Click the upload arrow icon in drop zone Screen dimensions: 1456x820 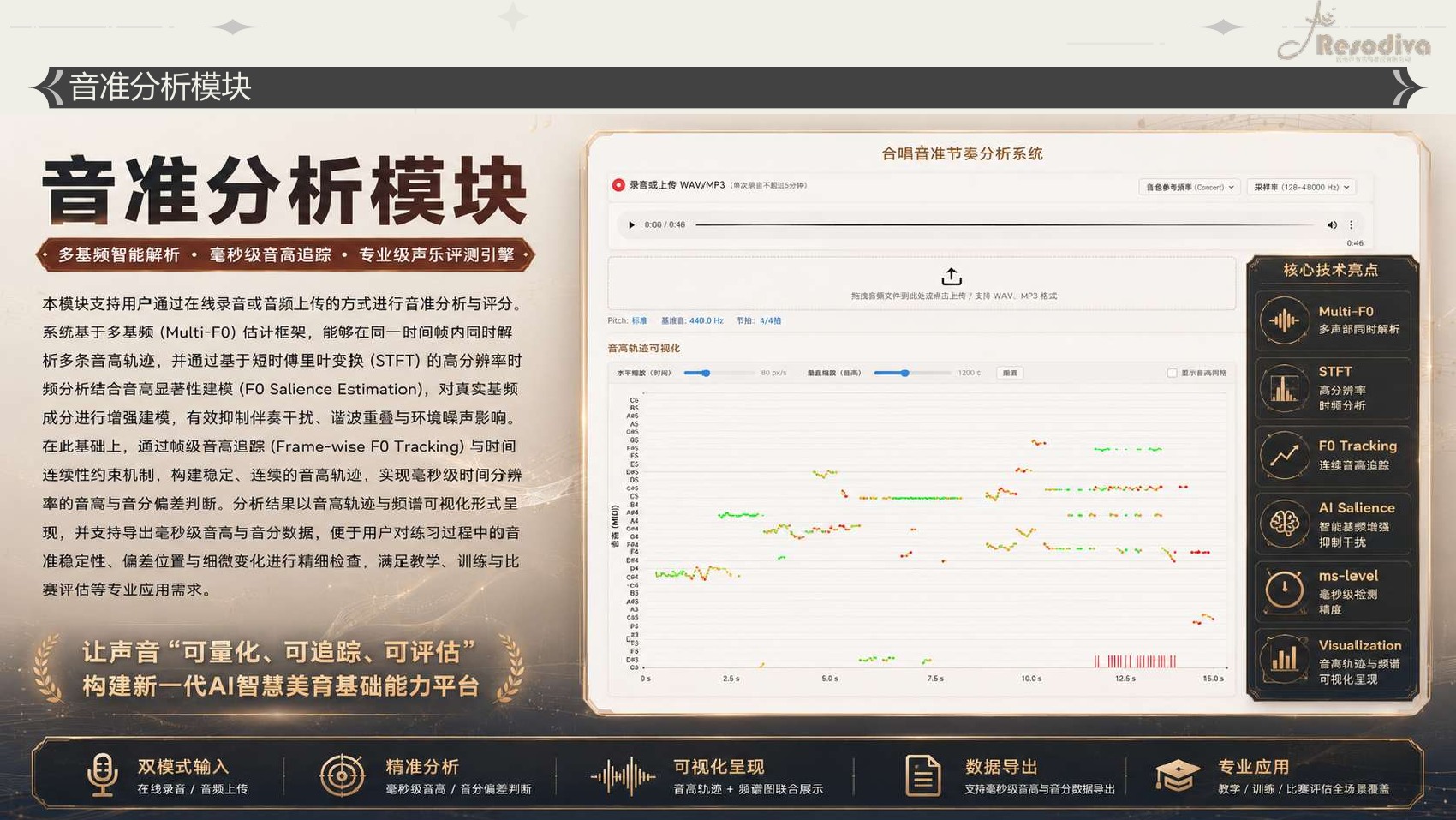pyautogui.click(x=952, y=276)
